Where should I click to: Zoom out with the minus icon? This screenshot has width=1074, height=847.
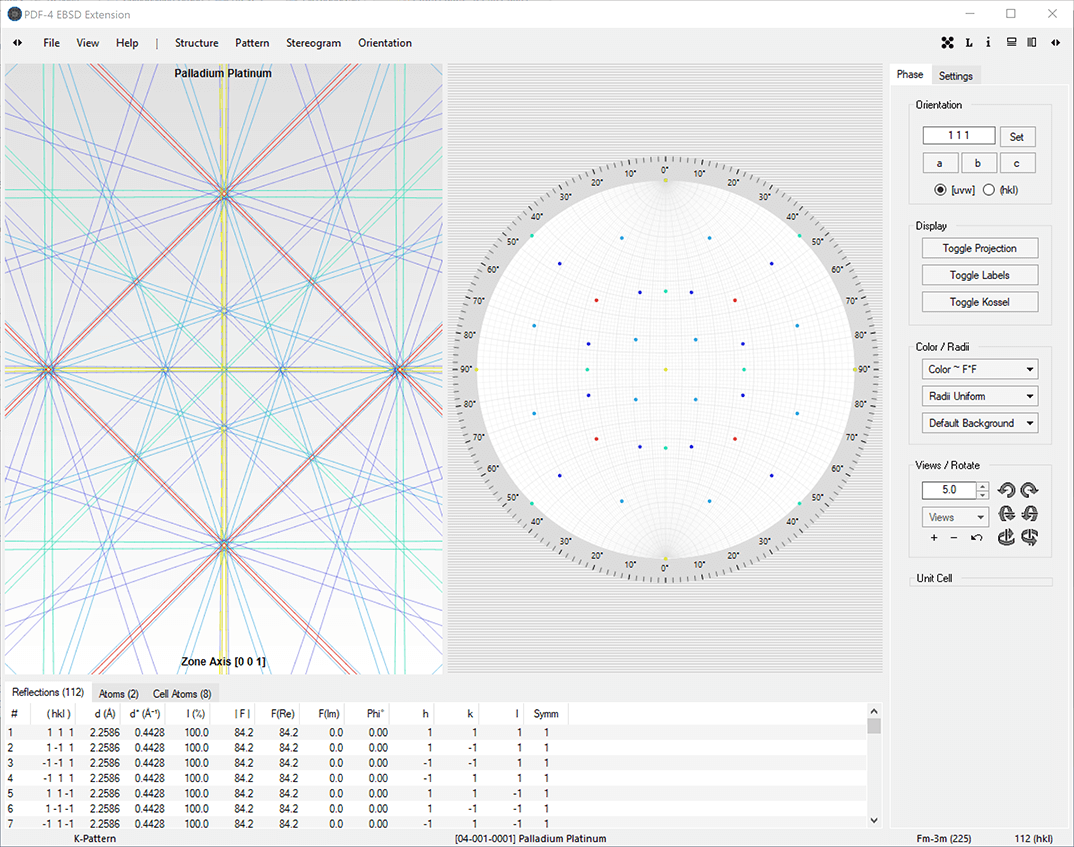coord(953,538)
